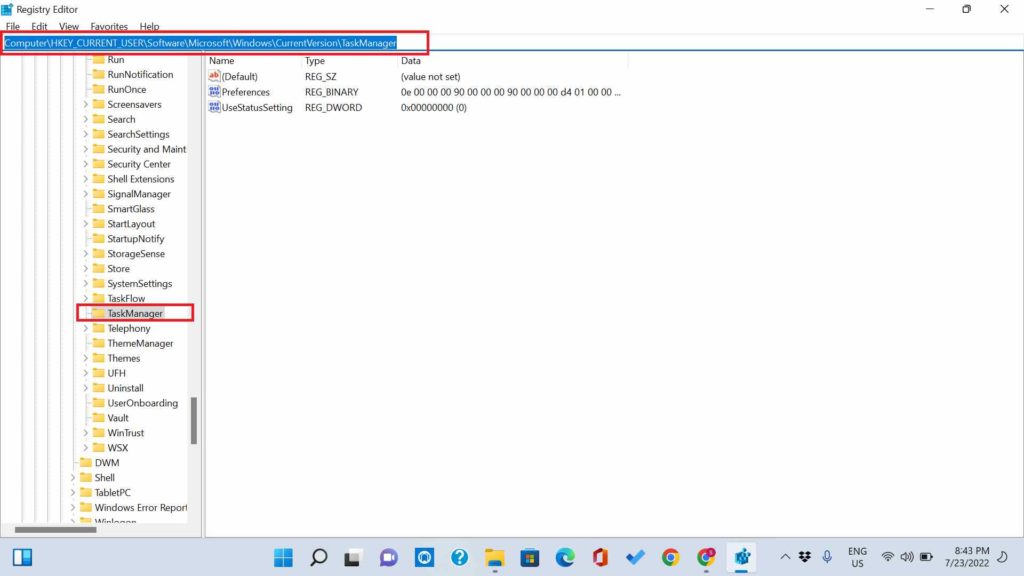Click the tree pane horizontal scrollbar thumb
This screenshot has width=1024, height=576.
click(56, 530)
